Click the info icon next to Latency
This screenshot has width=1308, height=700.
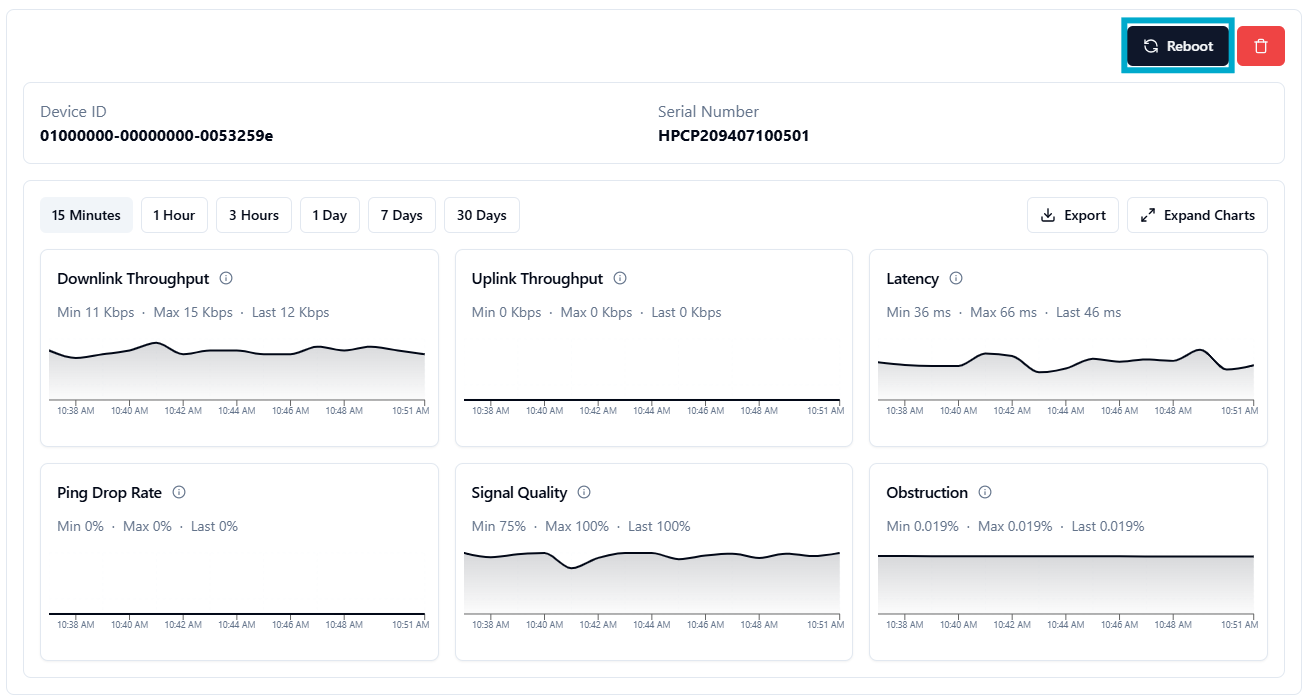pyautogui.click(x=956, y=278)
